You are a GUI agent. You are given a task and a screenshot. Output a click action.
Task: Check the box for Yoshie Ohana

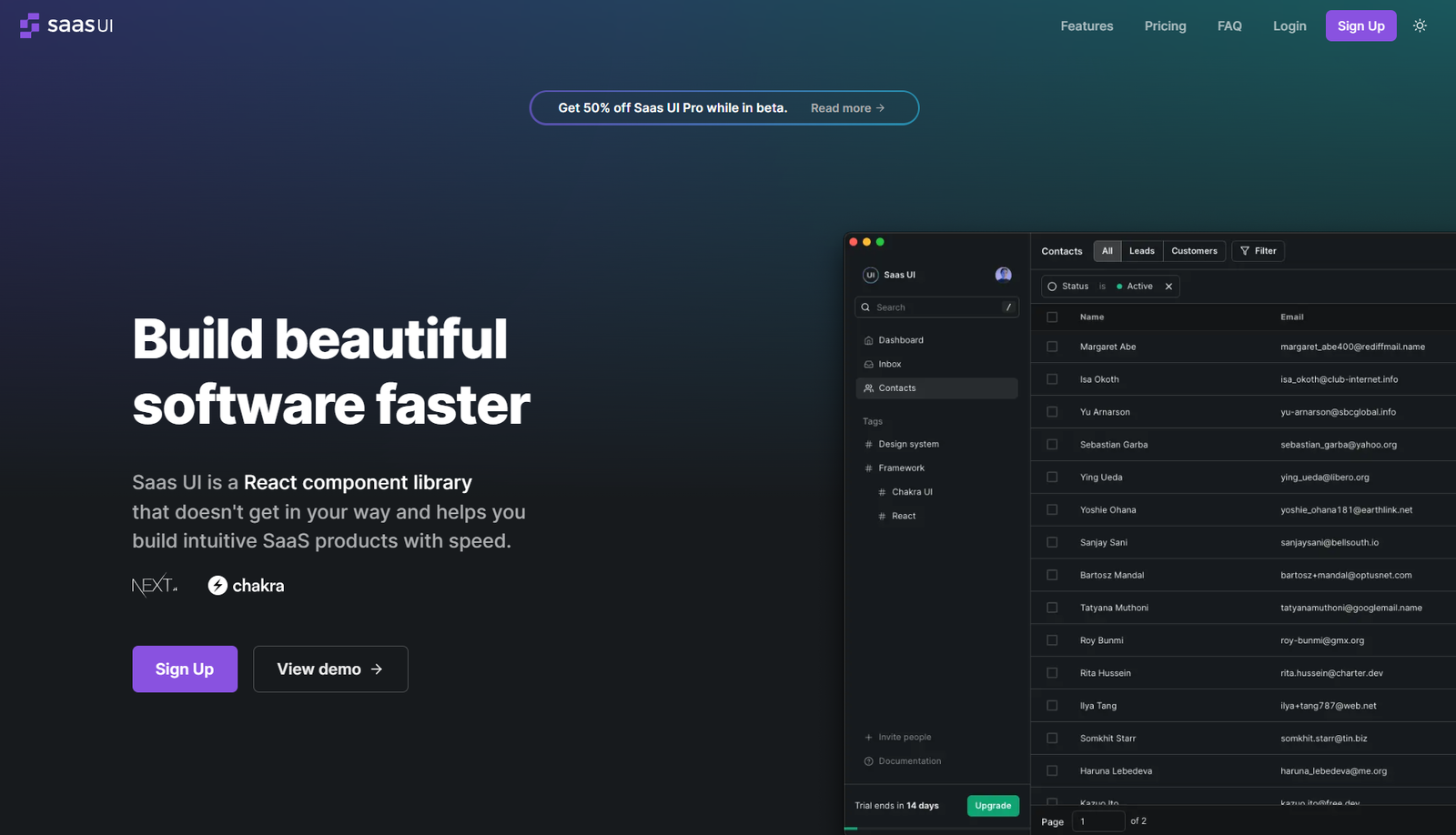[x=1052, y=510]
